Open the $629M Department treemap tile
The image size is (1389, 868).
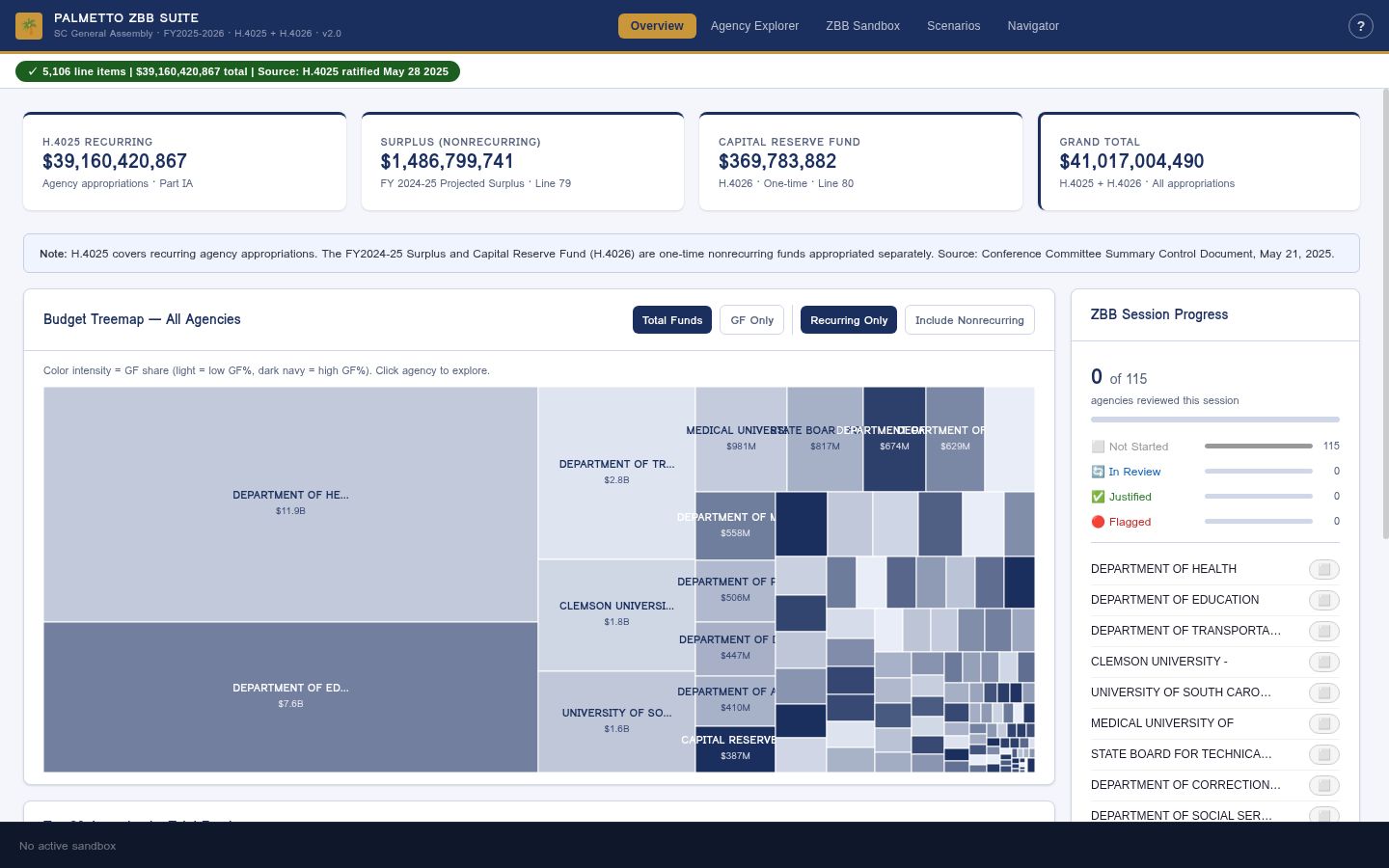tap(955, 439)
